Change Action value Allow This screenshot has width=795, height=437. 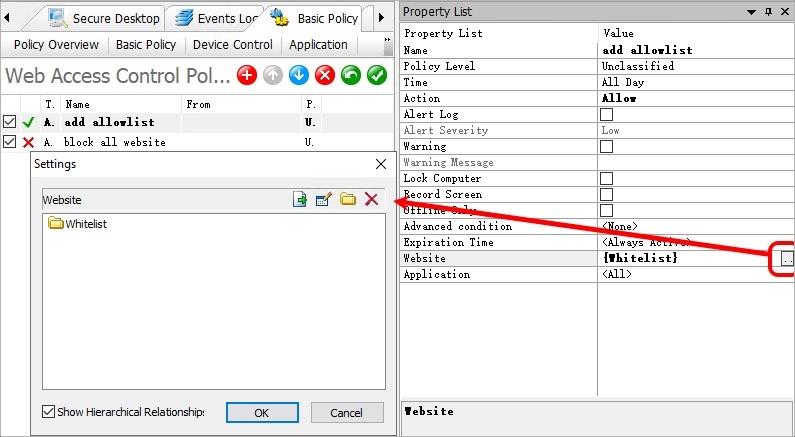[696, 98]
